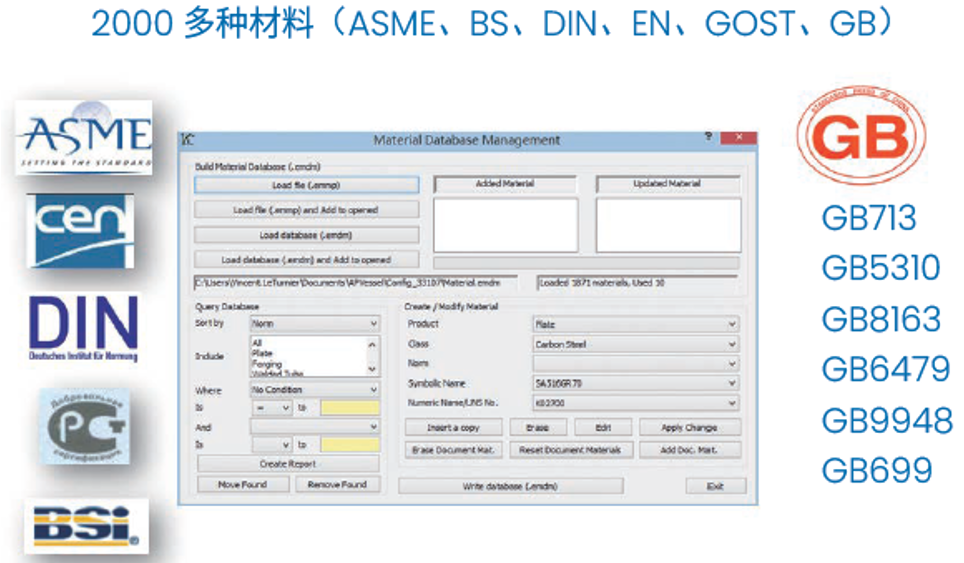
Task: Click the Create Report button
Action: (x=287, y=464)
